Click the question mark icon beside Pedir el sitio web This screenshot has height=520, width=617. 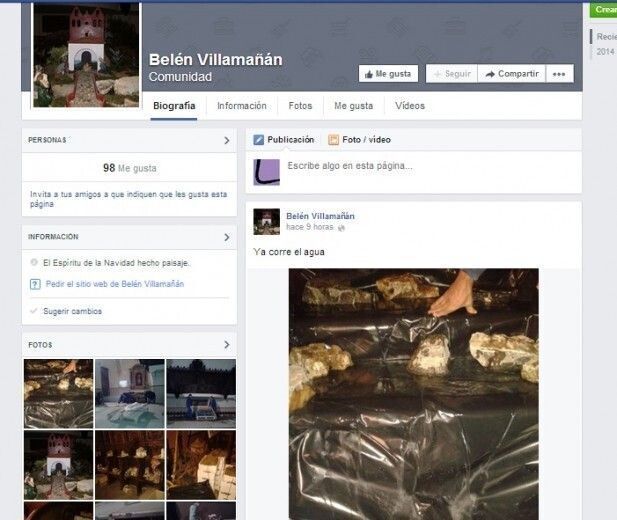pos(35,284)
